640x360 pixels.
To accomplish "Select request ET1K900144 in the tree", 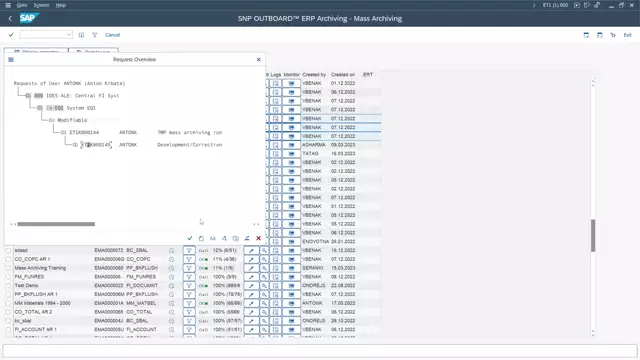I will (84, 133).
